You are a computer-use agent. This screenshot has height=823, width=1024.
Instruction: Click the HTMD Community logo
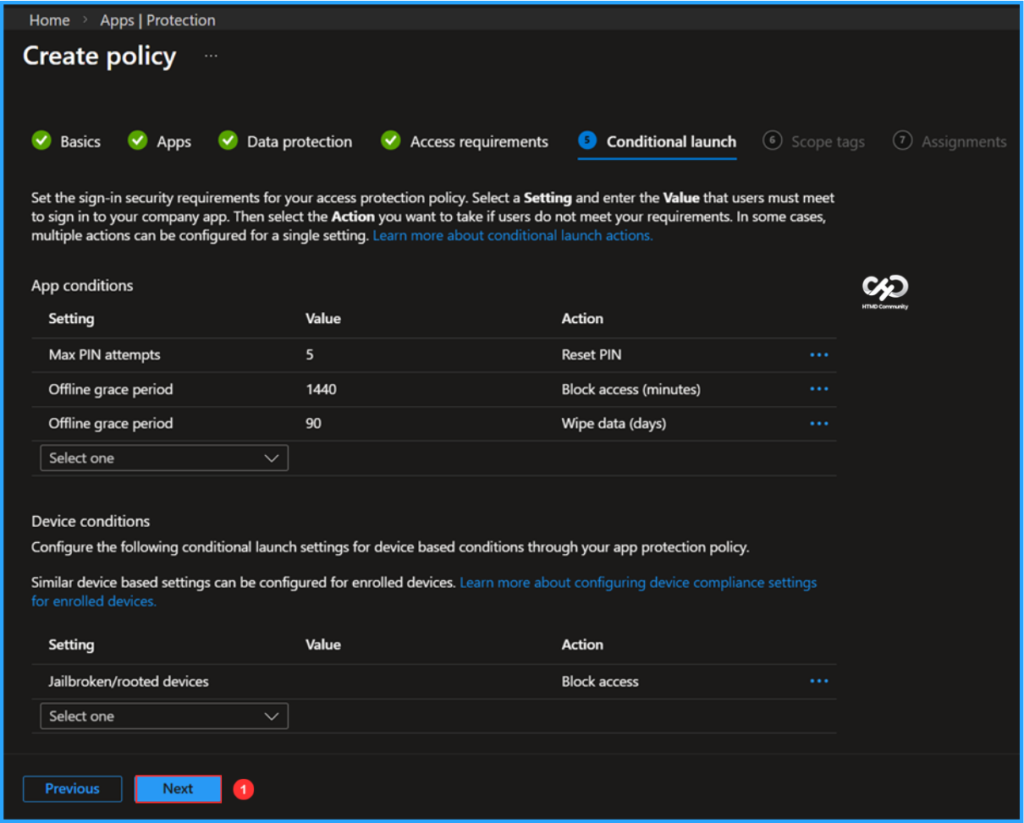tap(883, 290)
